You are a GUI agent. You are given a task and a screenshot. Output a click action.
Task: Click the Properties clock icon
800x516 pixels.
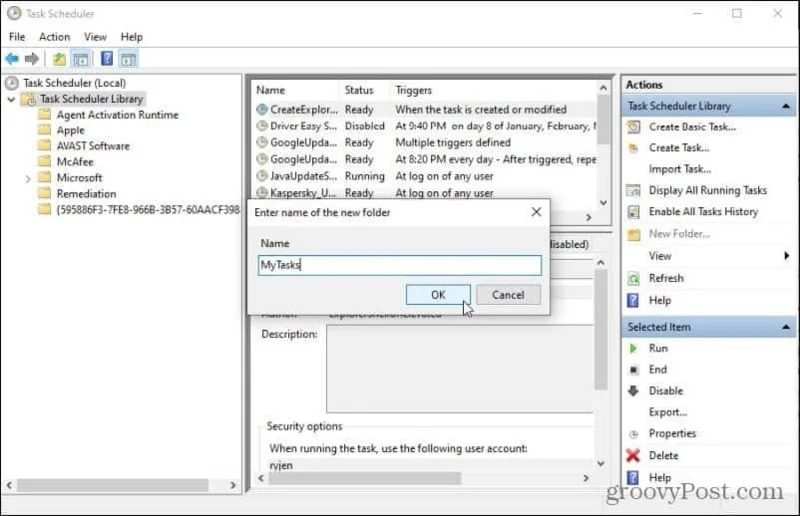pyautogui.click(x=633, y=434)
